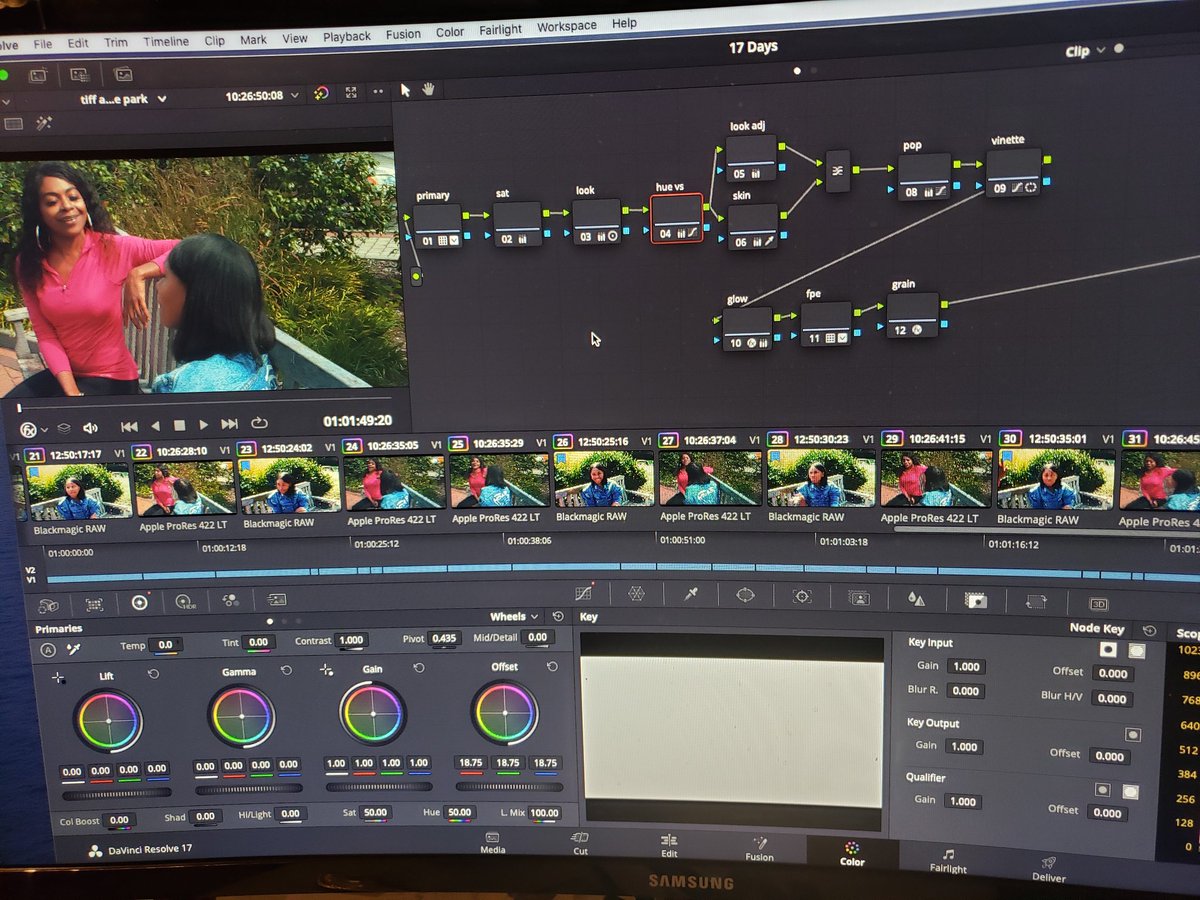1200x900 pixels.
Task: Click the expand viewer icon
Action: coord(351,92)
